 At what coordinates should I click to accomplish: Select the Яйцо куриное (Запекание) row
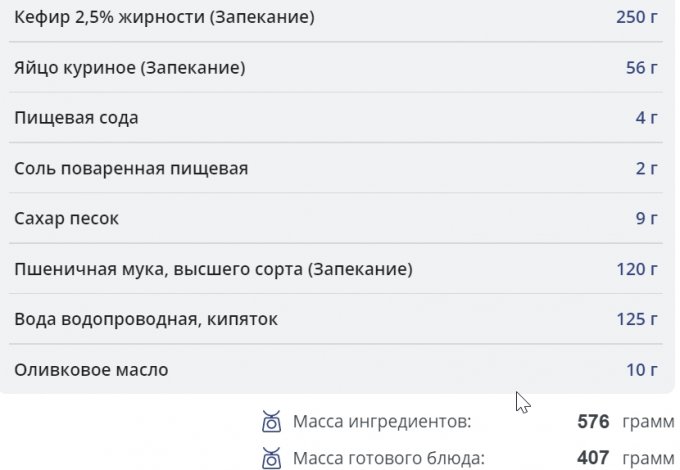pos(130,68)
